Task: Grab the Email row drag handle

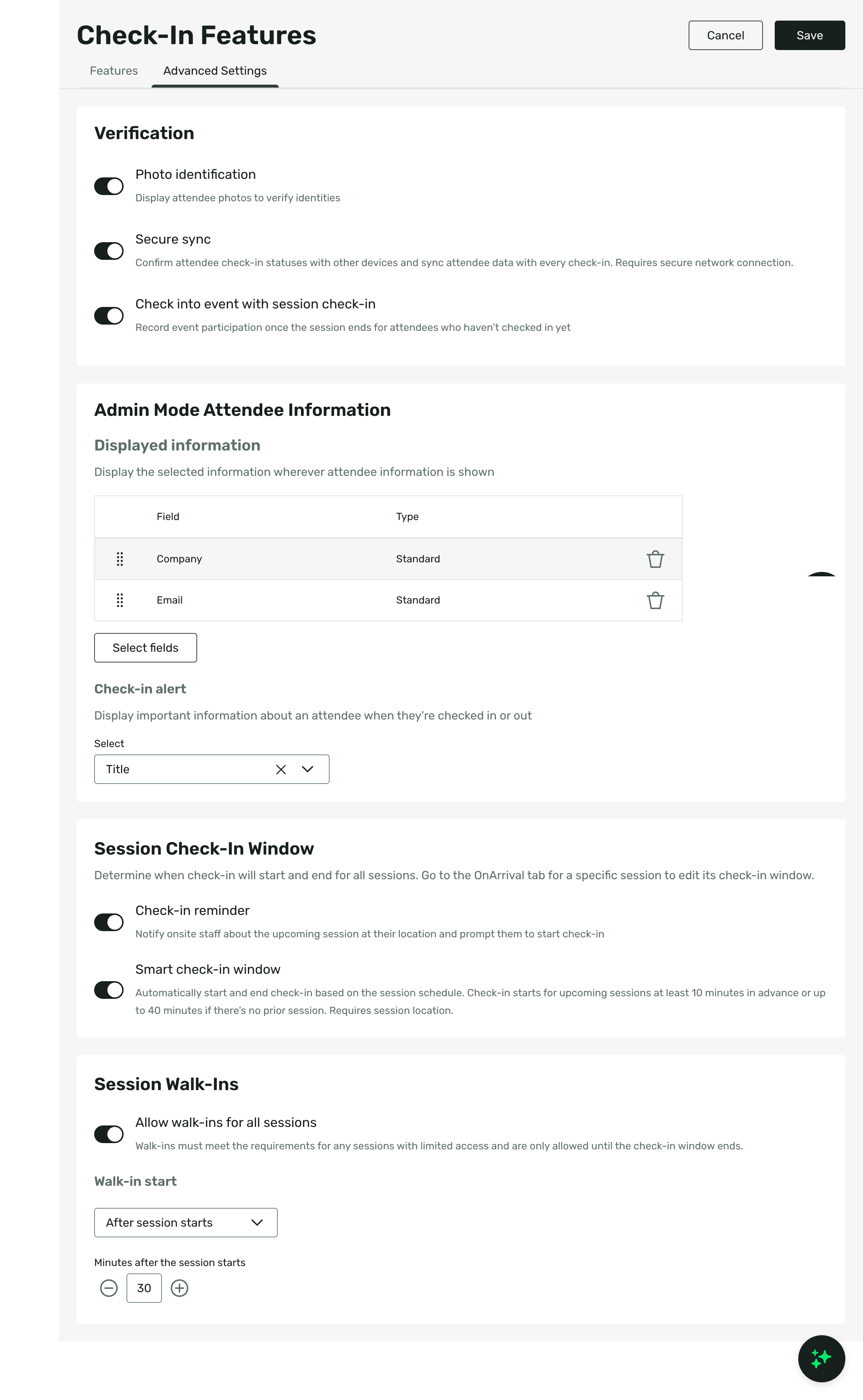Action: [x=120, y=600]
